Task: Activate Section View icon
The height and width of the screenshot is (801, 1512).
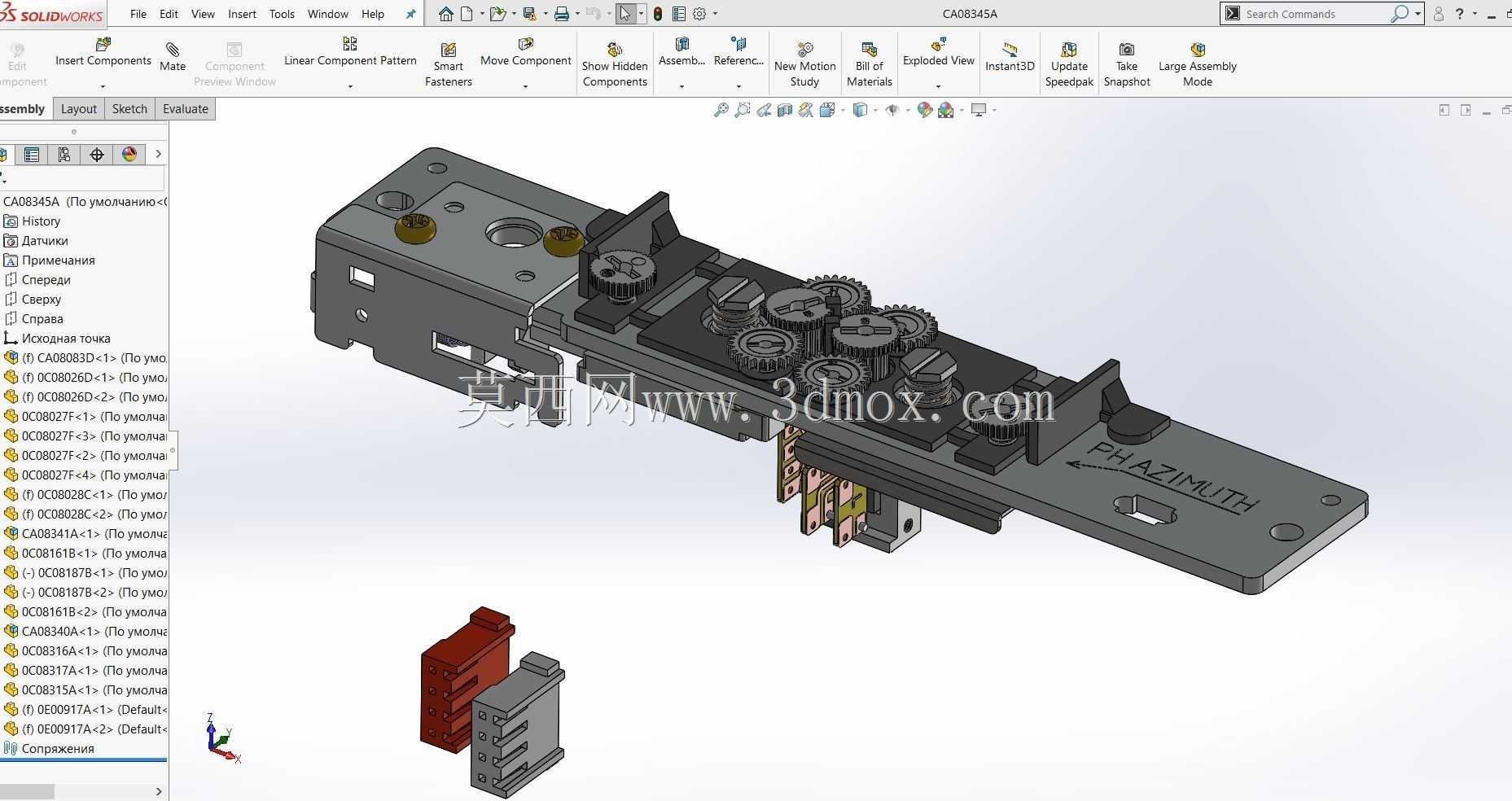Action: click(784, 110)
